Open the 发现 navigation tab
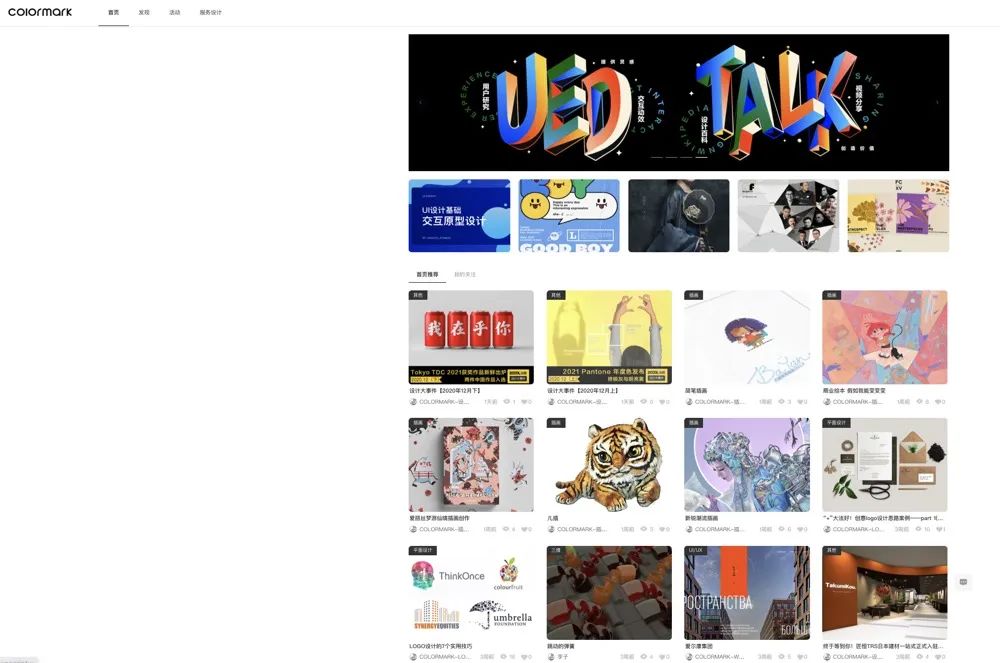The width and height of the screenshot is (1000, 663). tap(144, 13)
